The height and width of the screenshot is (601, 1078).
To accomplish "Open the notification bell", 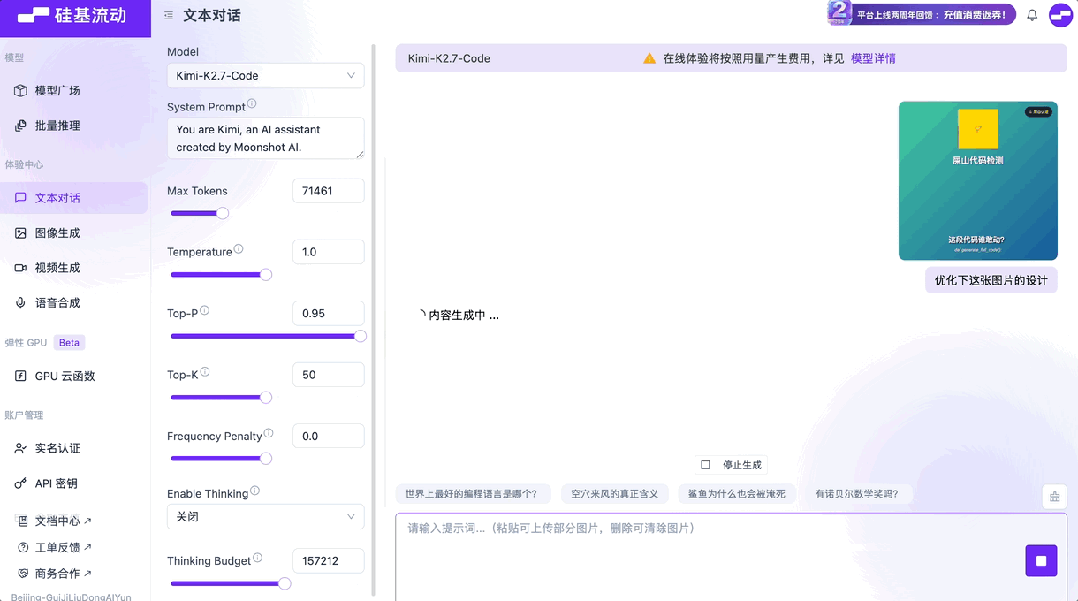I will click(x=1032, y=14).
